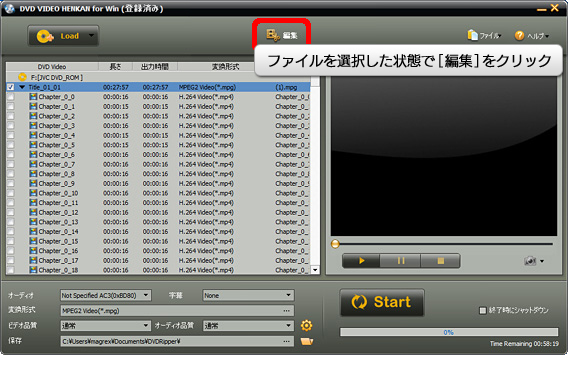The image size is (568, 366).
Task: Click the 保存 output path field
Action: click(x=177, y=341)
